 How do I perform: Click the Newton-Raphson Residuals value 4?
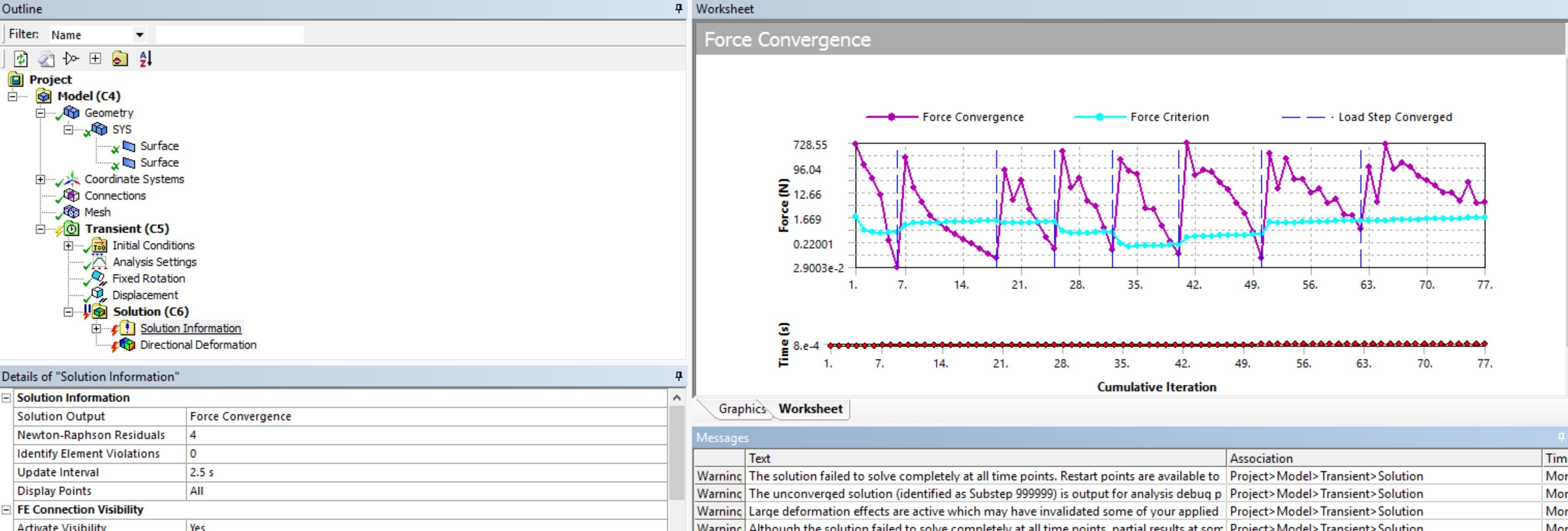pyautogui.click(x=427, y=435)
